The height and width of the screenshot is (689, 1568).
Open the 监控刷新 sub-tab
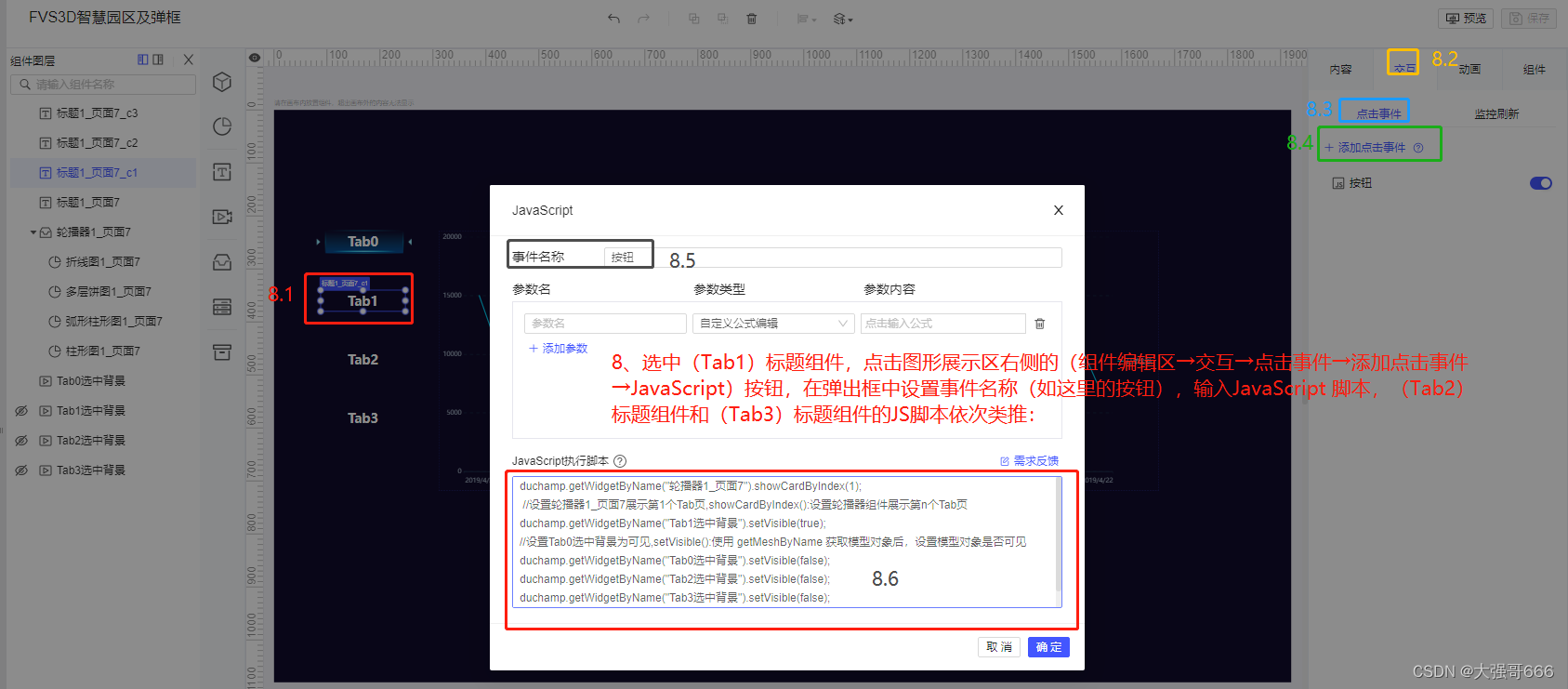tap(1496, 113)
